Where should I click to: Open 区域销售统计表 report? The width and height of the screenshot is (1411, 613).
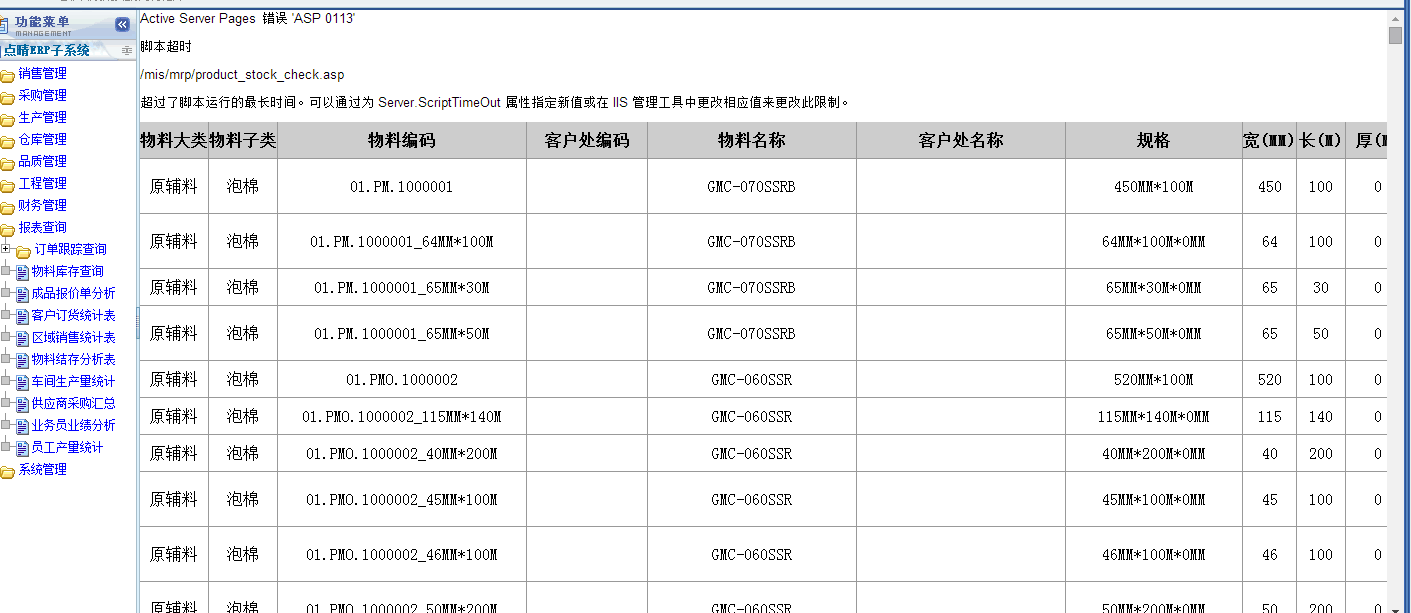click(x=73, y=337)
